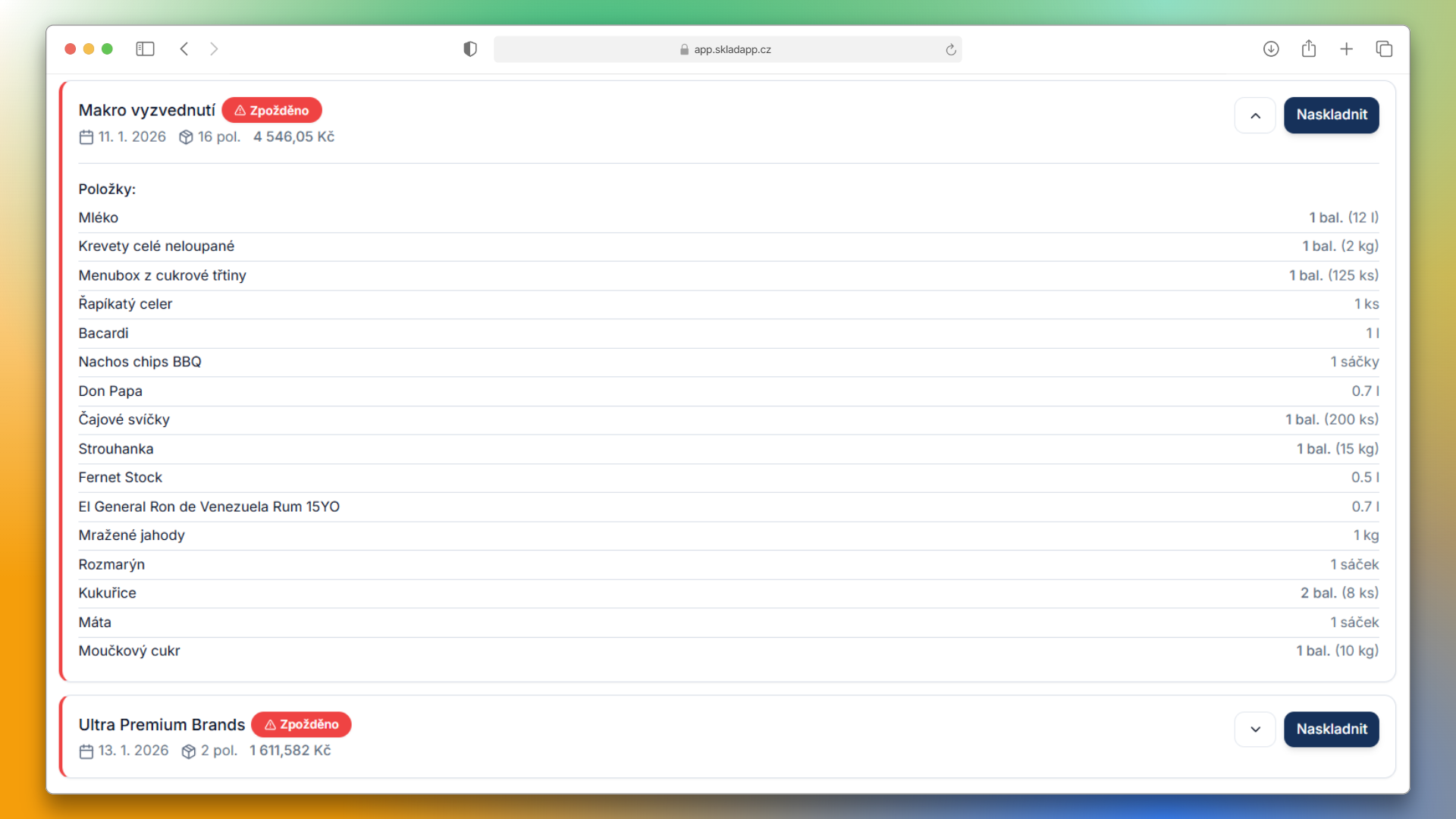This screenshot has width=1456, height=819.
Task: Click the calendar icon next to 11. 1. 2026
Action: 86,137
